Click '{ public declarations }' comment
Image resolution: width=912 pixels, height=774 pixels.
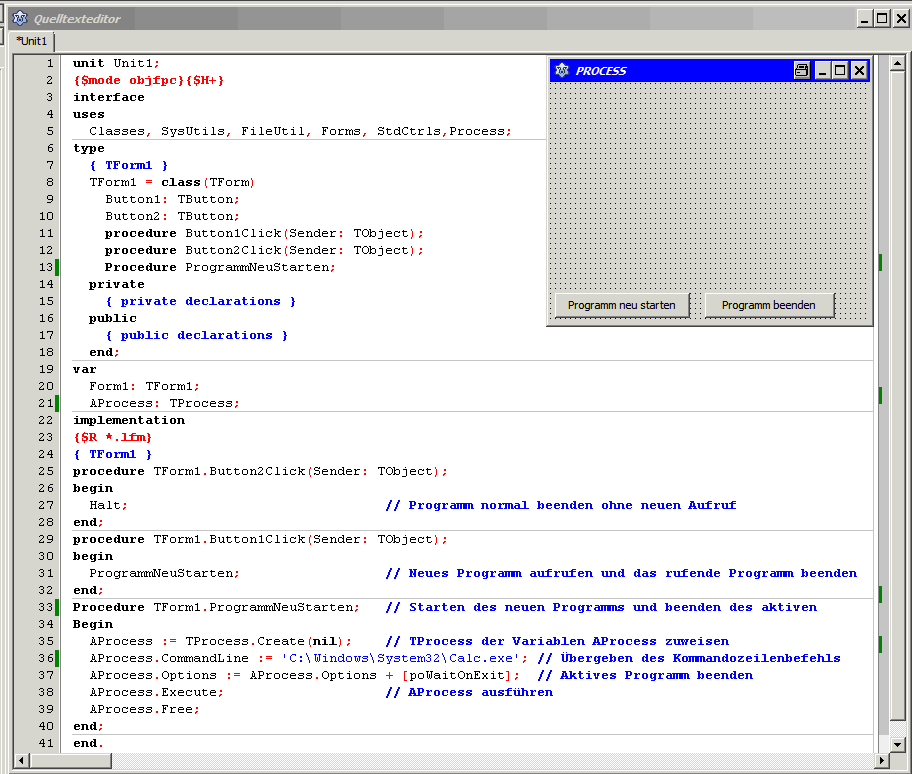pos(196,336)
